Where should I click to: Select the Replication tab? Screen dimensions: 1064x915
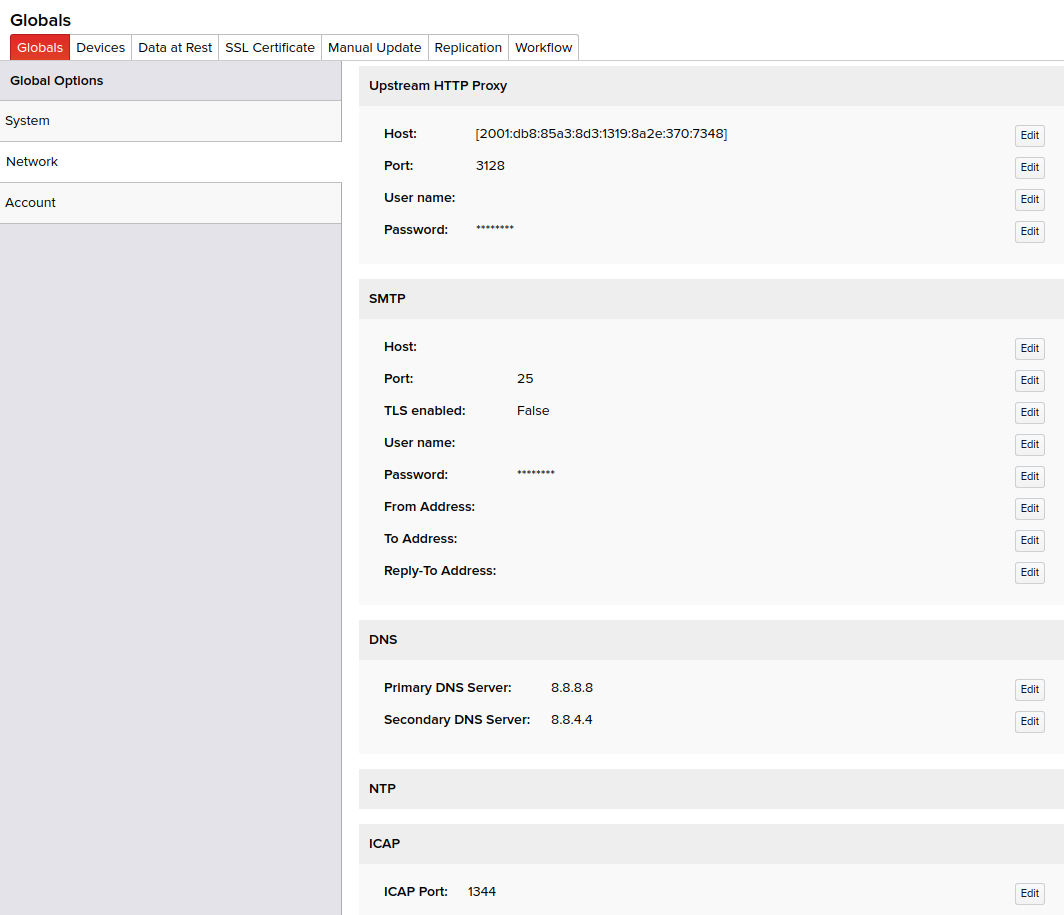click(468, 48)
